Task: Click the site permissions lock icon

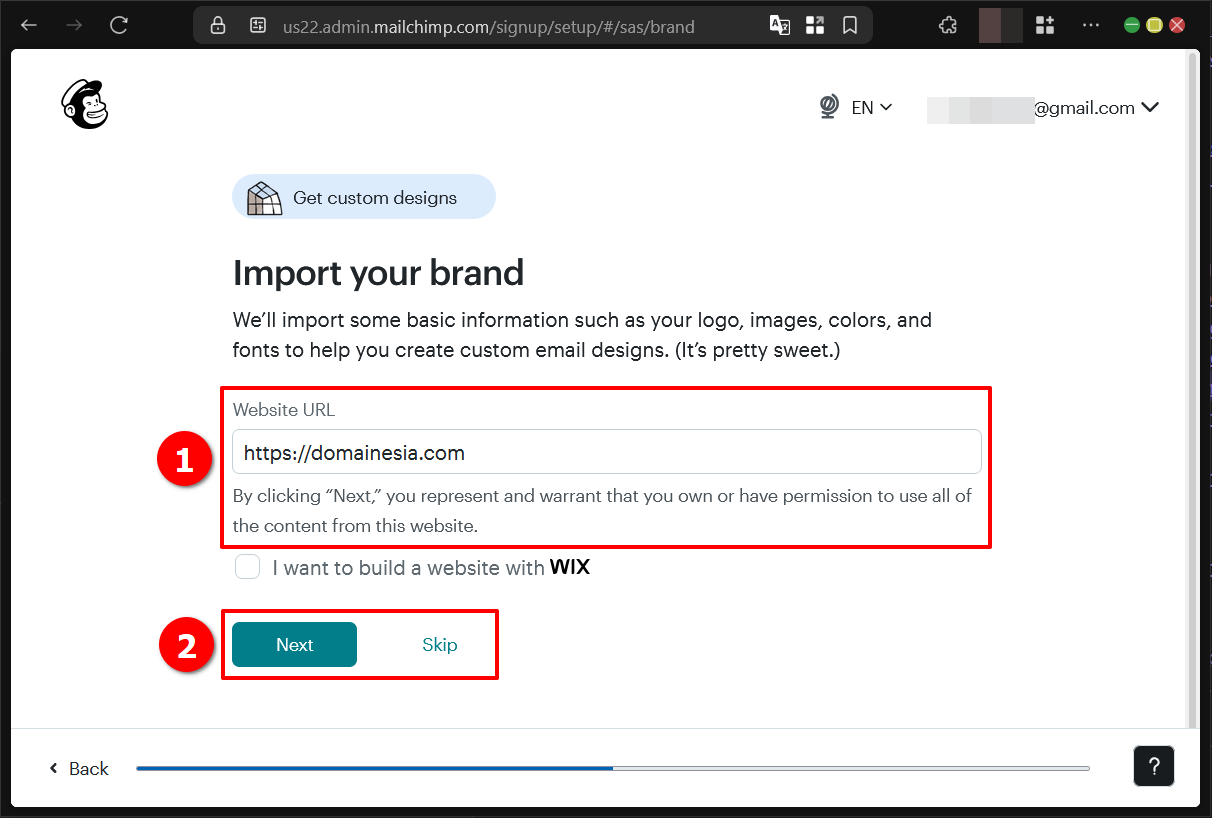Action: (x=218, y=24)
